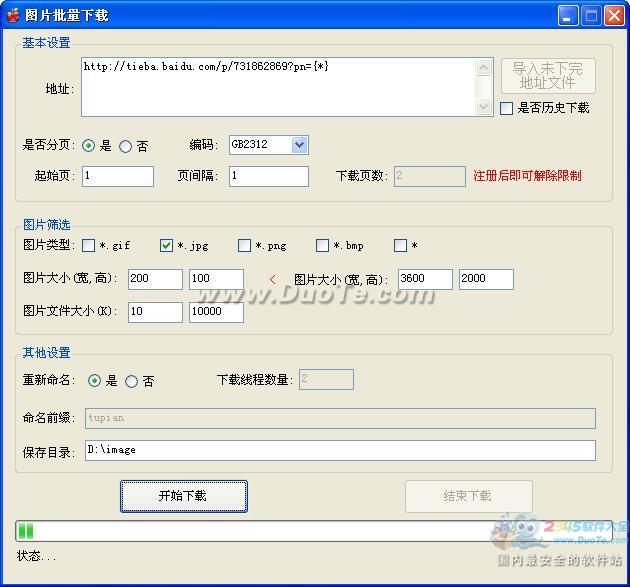Open the 编码 GB2312 encoding dropdown
Viewport: 630px width, 587px height.
tap(299, 145)
